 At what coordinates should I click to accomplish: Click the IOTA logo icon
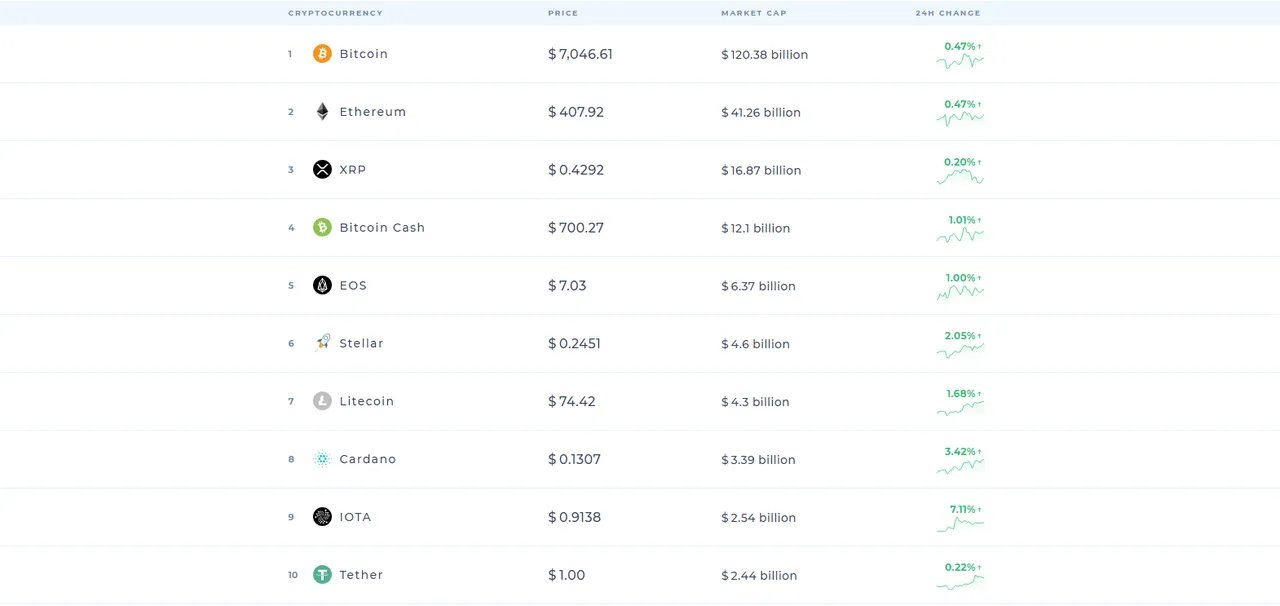click(x=321, y=517)
